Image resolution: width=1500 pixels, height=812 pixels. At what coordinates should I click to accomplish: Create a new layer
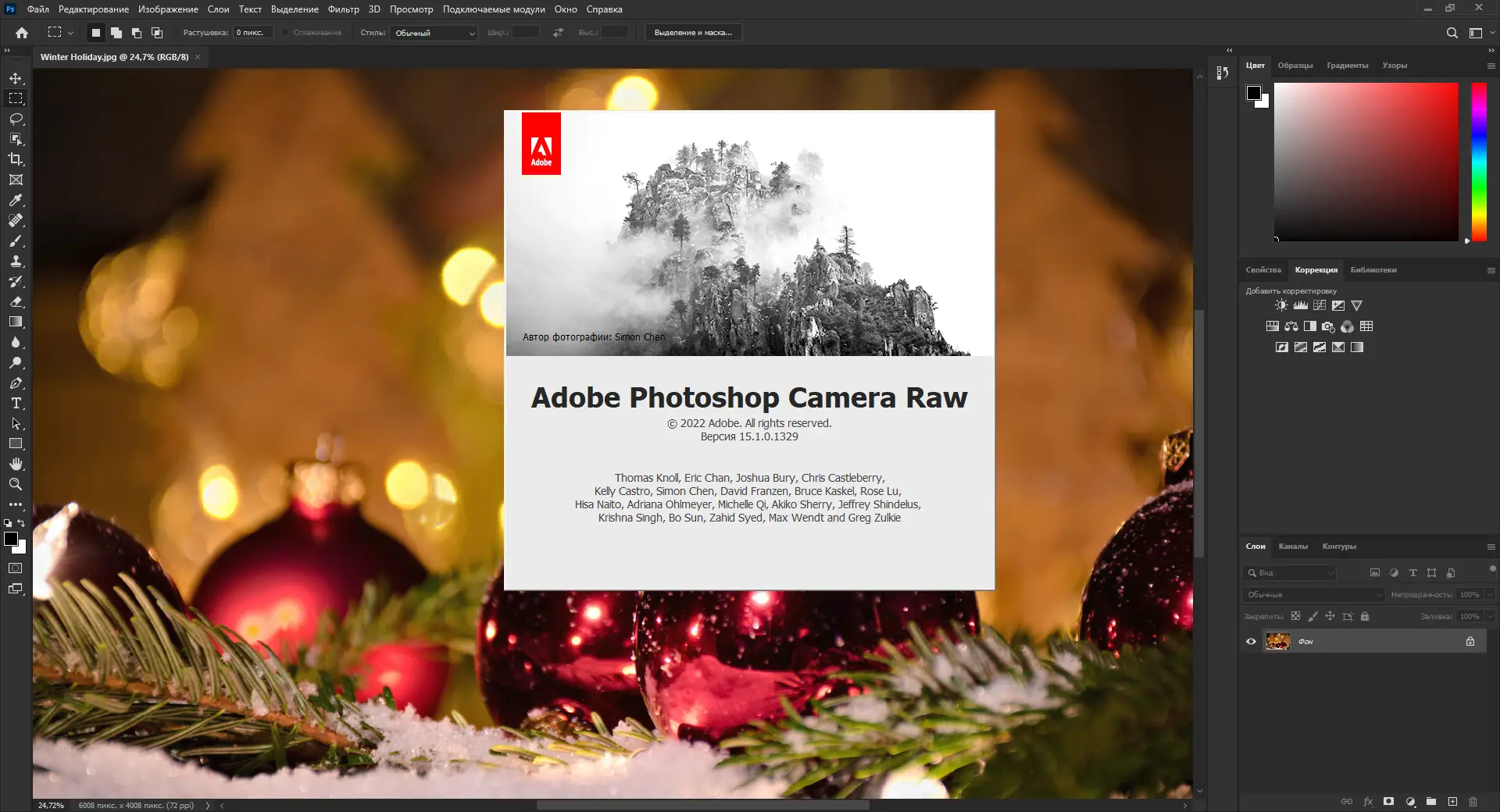(x=1452, y=802)
